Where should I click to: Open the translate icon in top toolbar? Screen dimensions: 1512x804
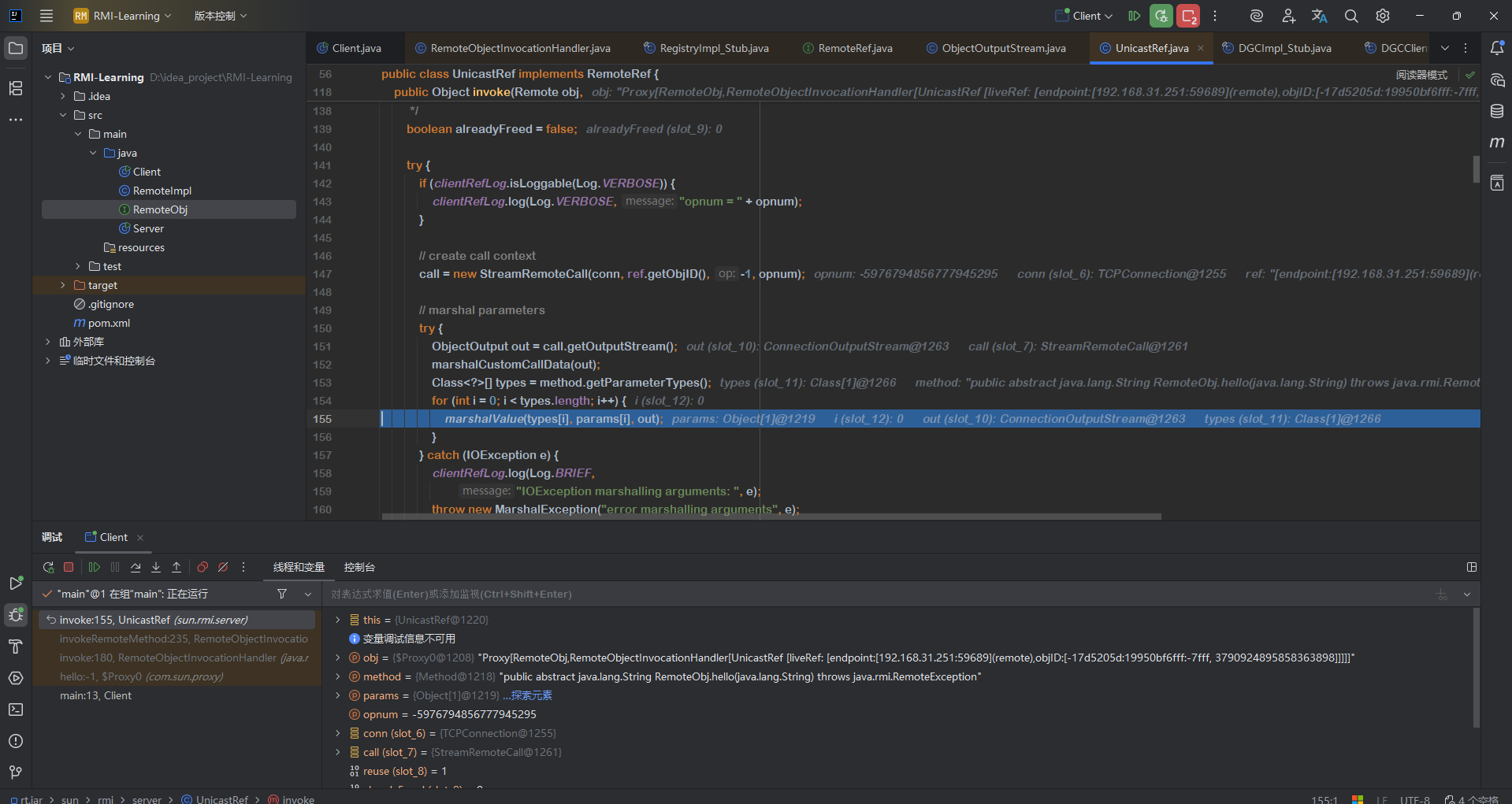coord(1319,16)
